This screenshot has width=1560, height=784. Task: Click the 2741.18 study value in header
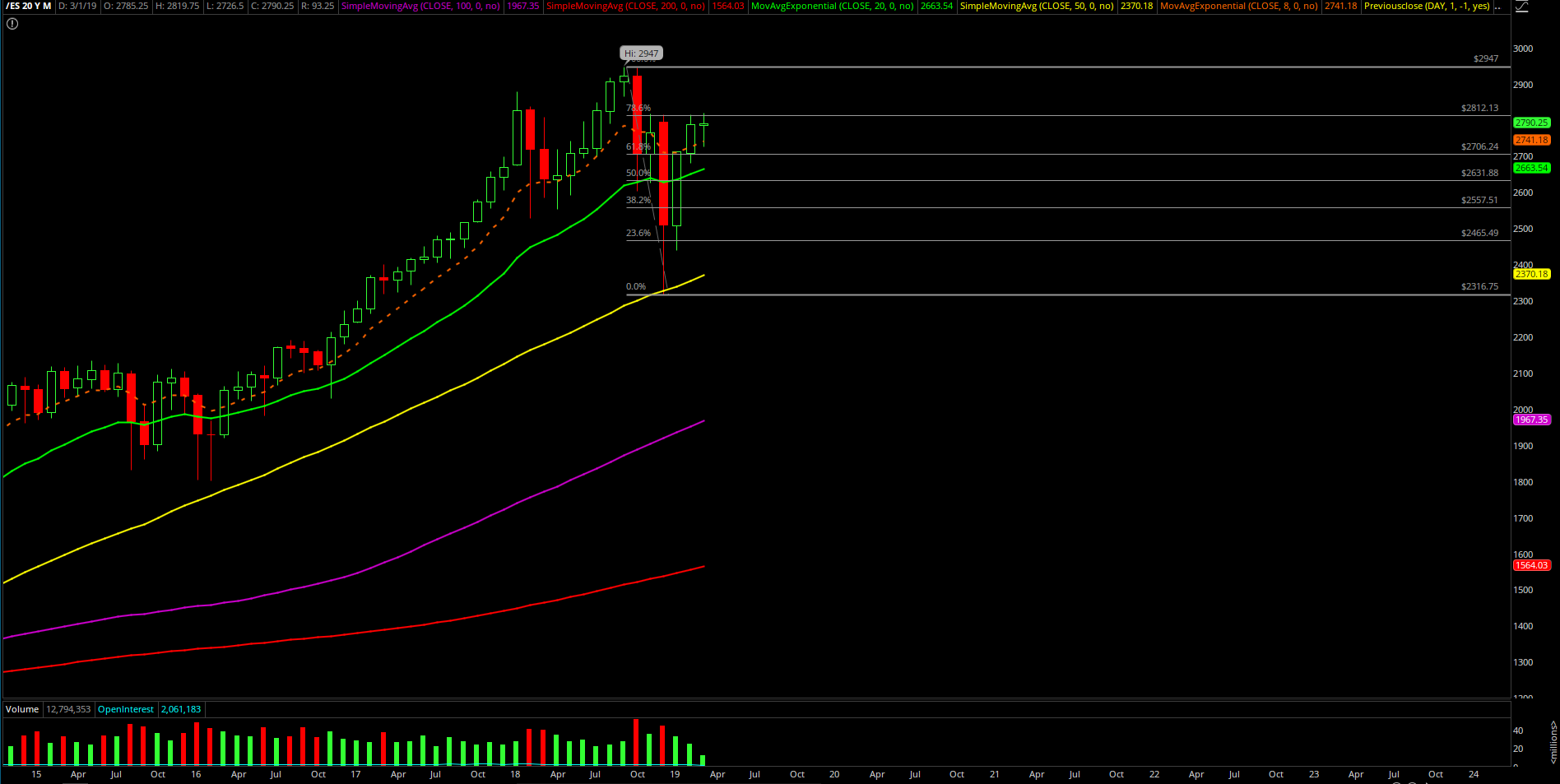coord(1341,6)
